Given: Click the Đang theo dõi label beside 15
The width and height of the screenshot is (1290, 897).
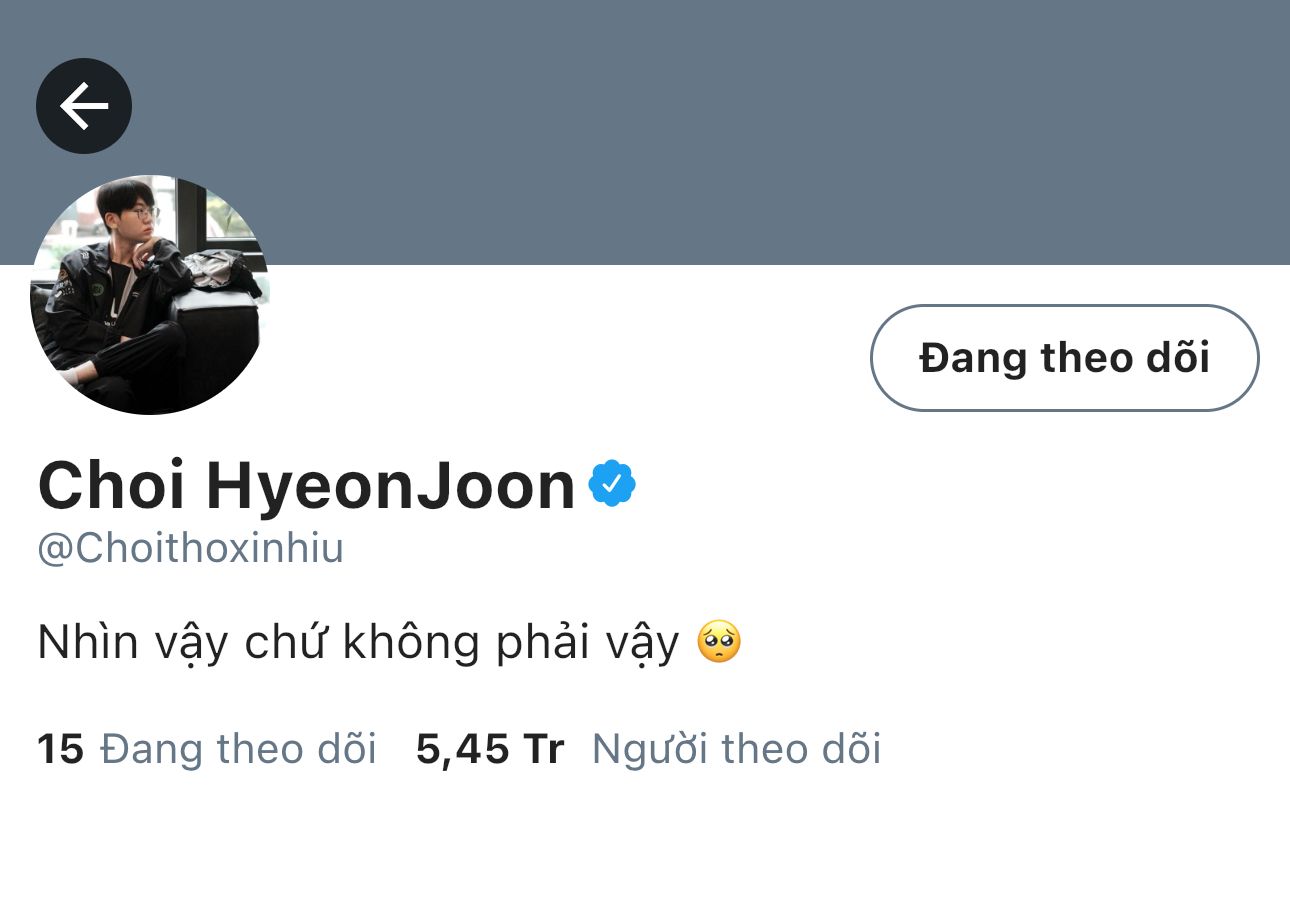Looking at the screenshot, I should (239, 749).
